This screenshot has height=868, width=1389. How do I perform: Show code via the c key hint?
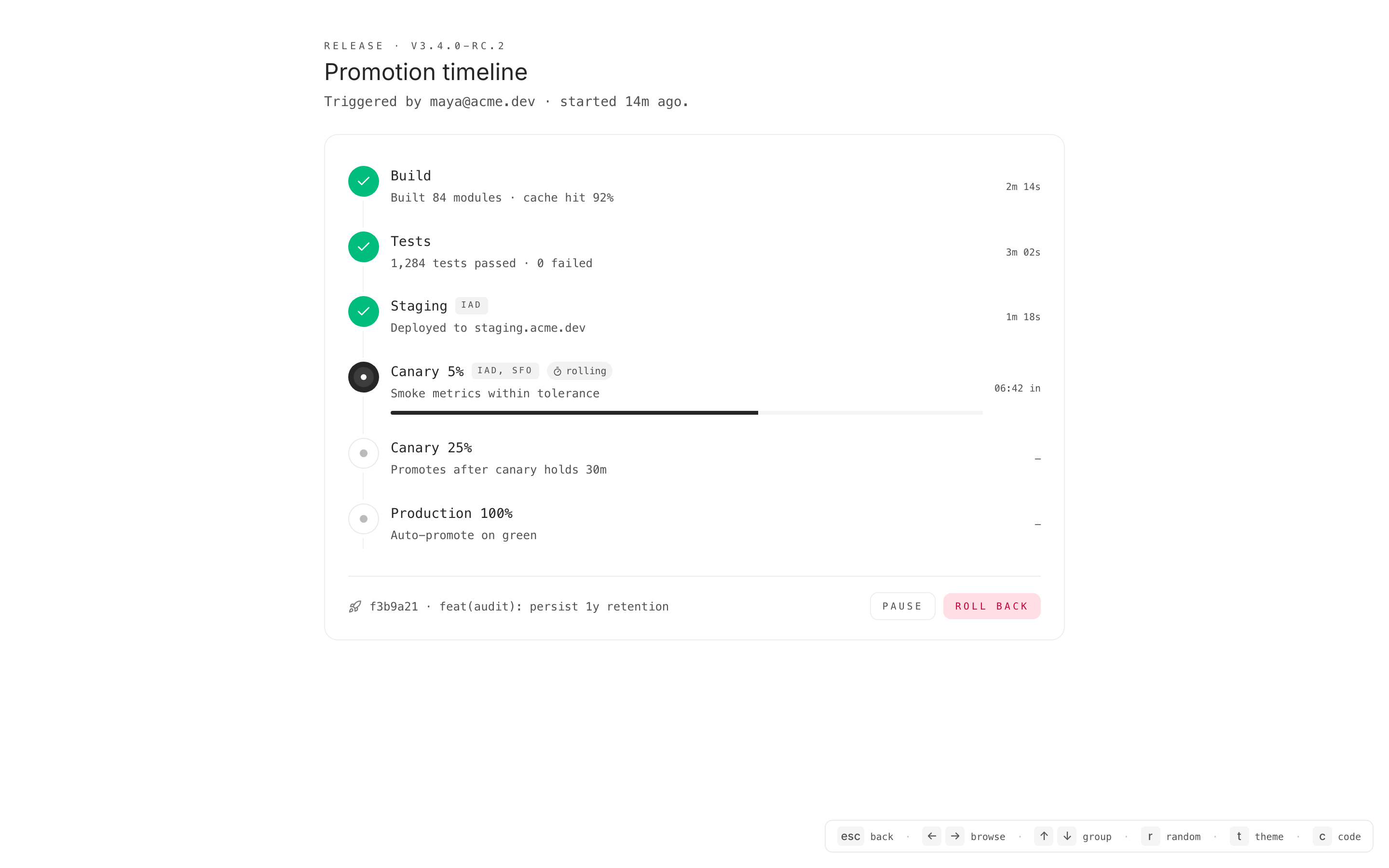1322,837
